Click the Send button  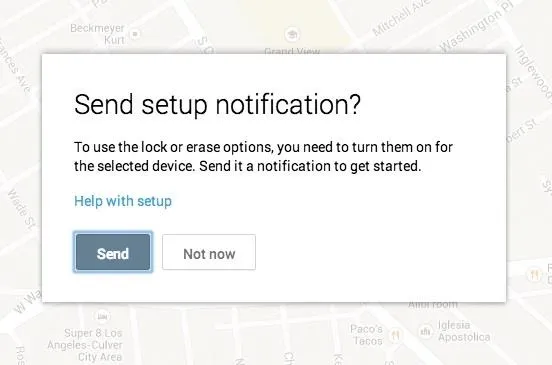[x=113, y=252]
